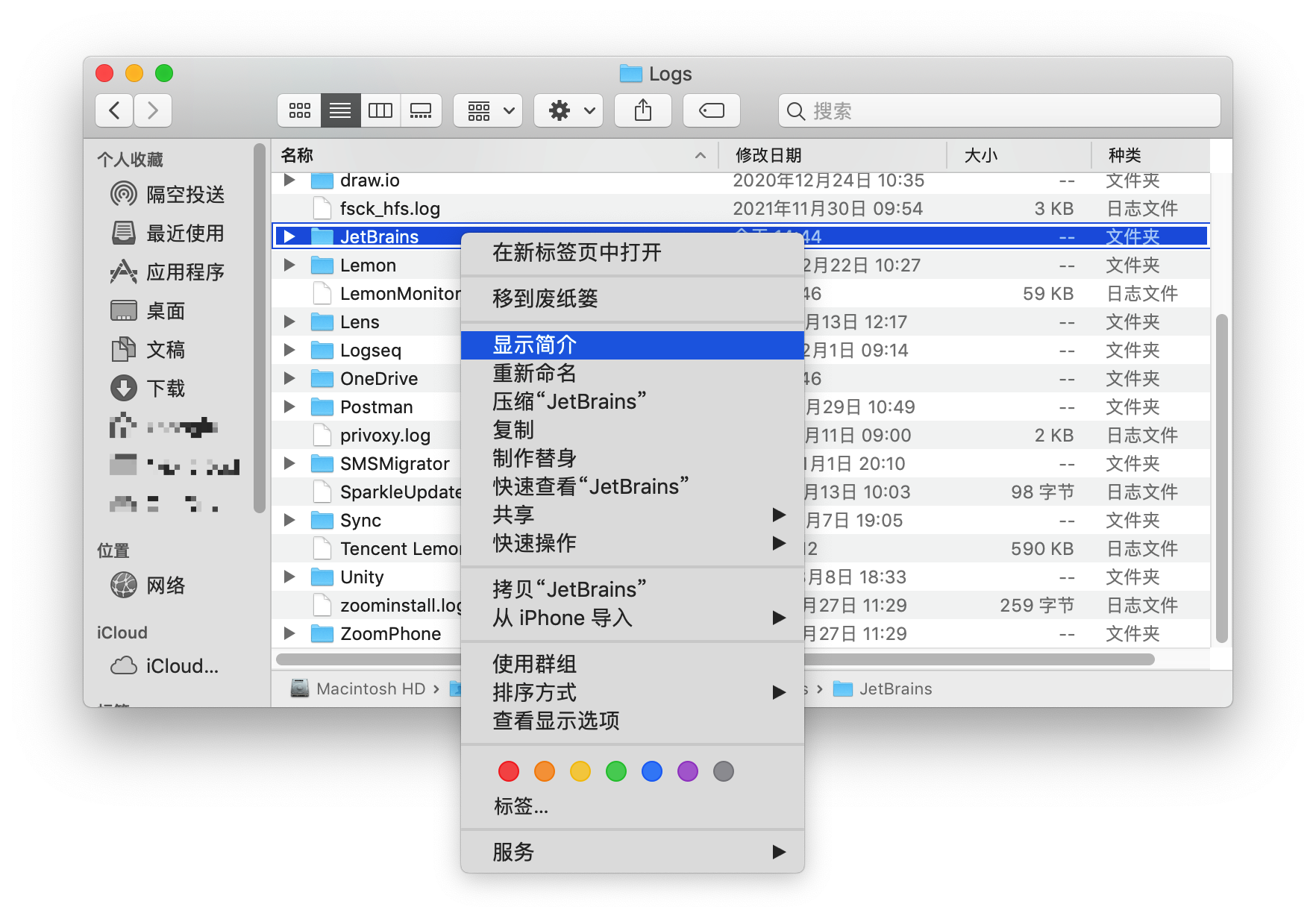
Task: Open the 快速操作 submenu
Action: coord(633,543)
